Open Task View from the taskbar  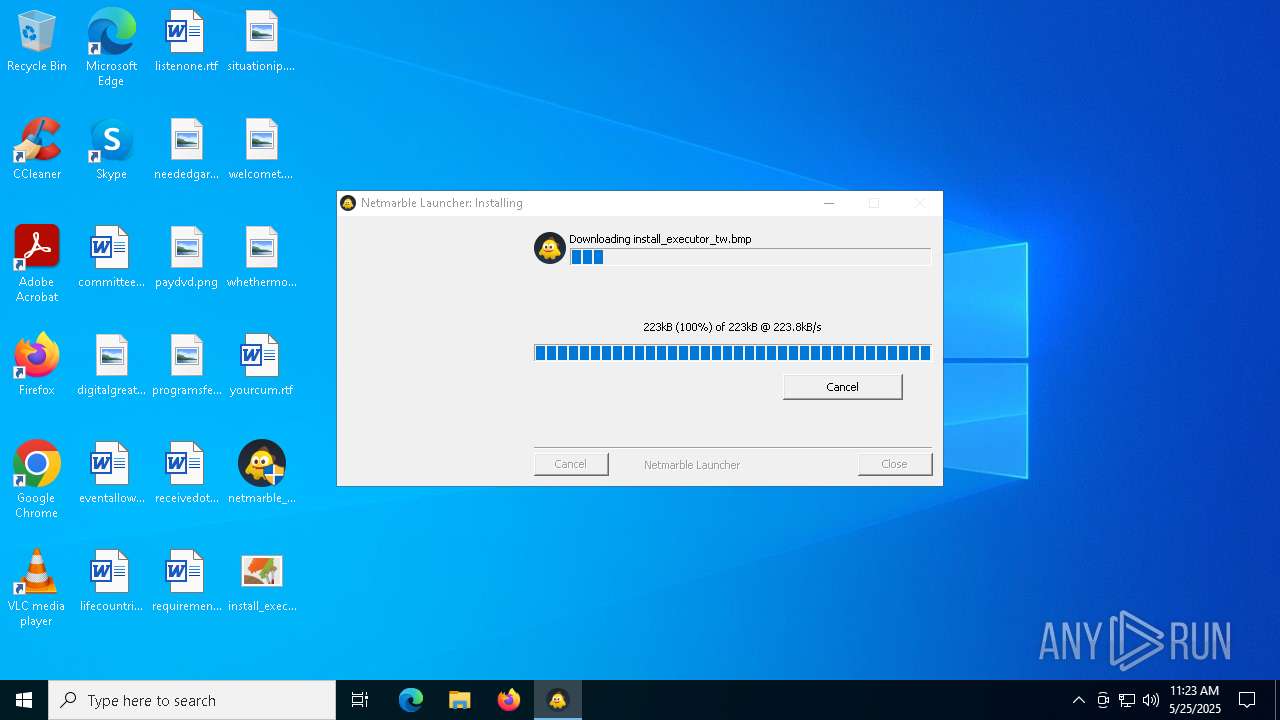point(360,700)
